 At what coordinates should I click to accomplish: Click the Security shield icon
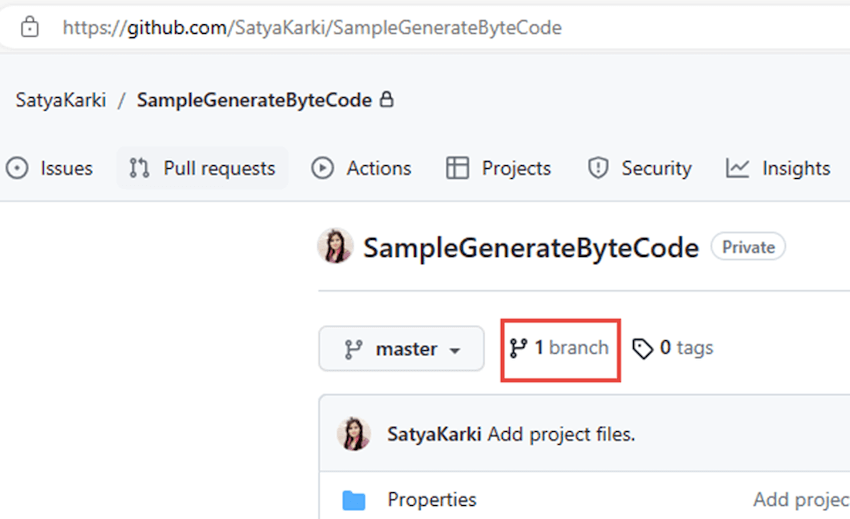[598, 168]
